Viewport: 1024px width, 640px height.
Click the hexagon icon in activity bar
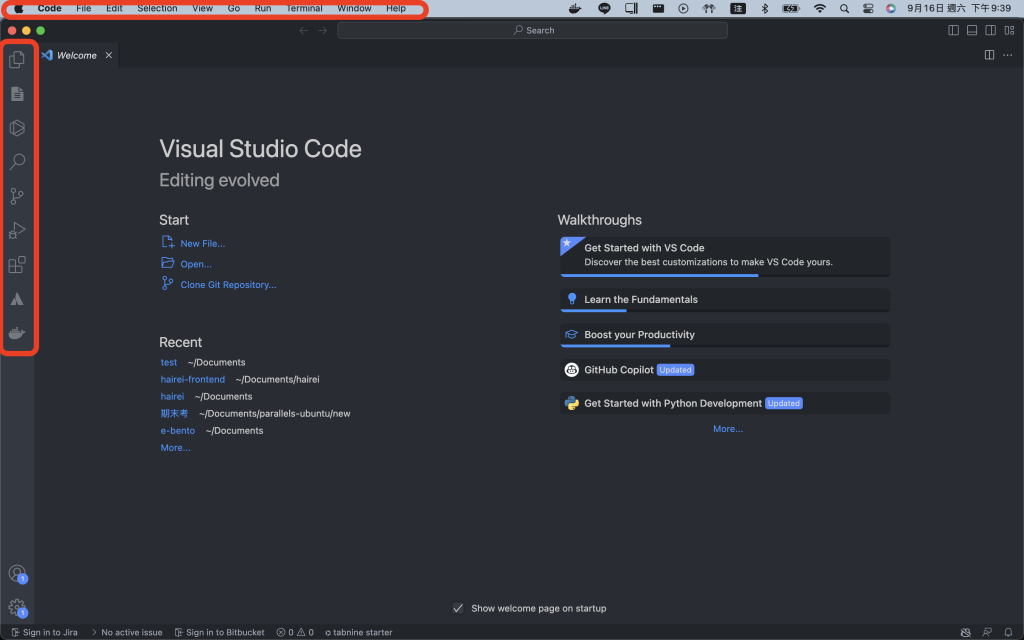tap(17, 128)
